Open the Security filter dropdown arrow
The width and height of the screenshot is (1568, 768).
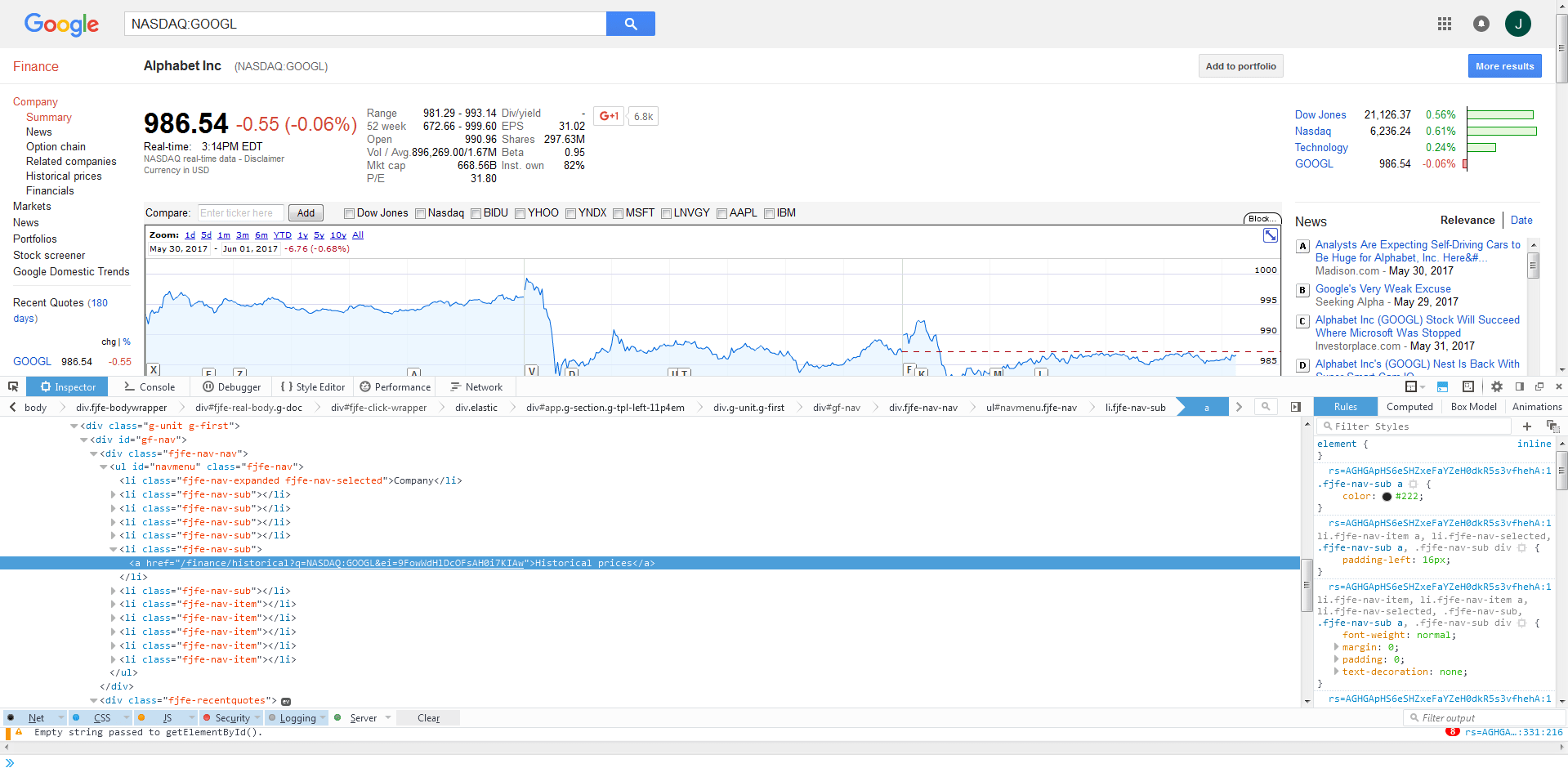257,717
